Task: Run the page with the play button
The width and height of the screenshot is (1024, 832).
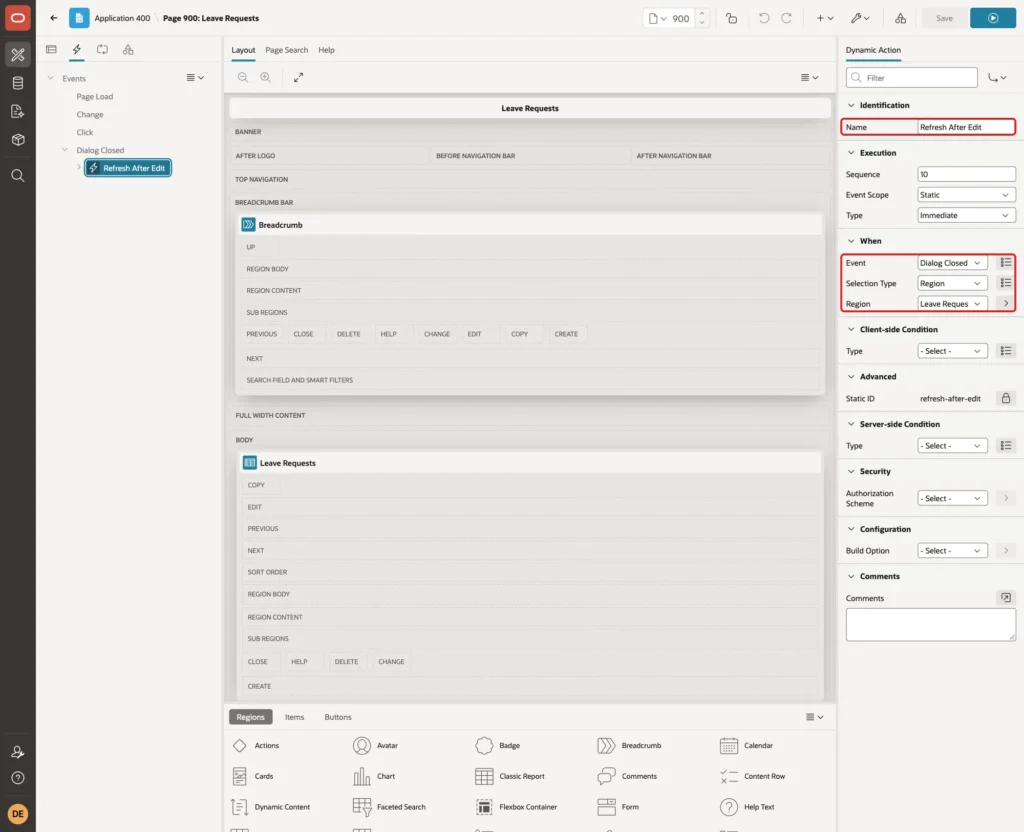Action: [993, 18]
